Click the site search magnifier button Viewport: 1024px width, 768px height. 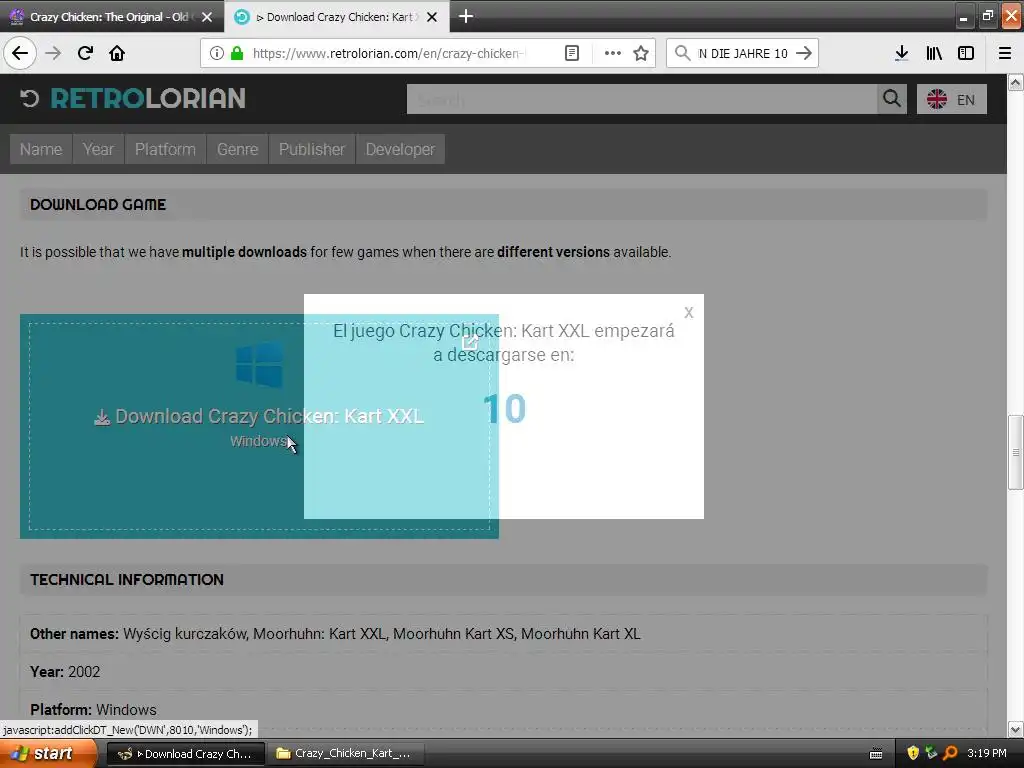[892, 99]
